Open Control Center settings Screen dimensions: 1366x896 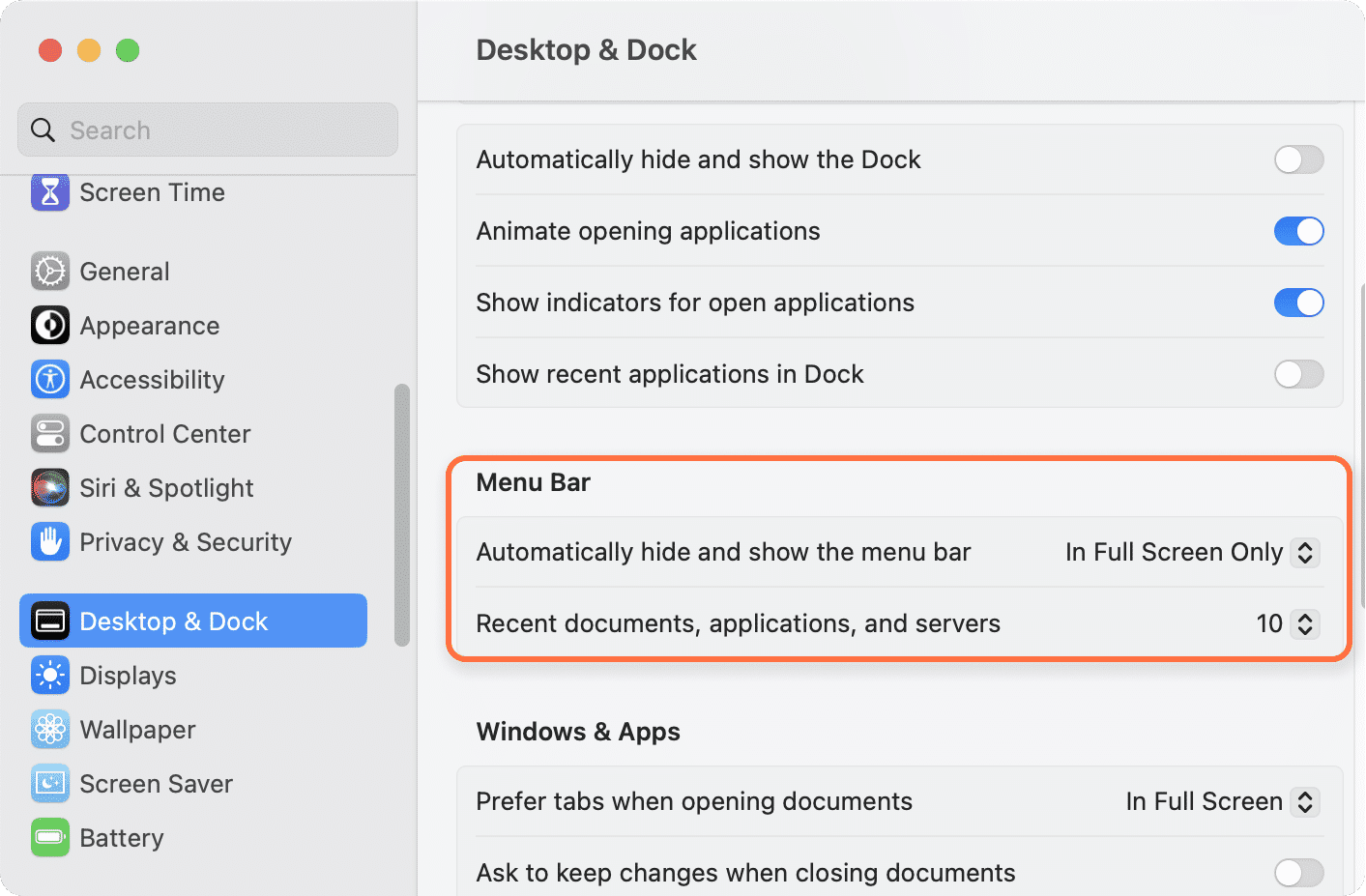point(140,434)
